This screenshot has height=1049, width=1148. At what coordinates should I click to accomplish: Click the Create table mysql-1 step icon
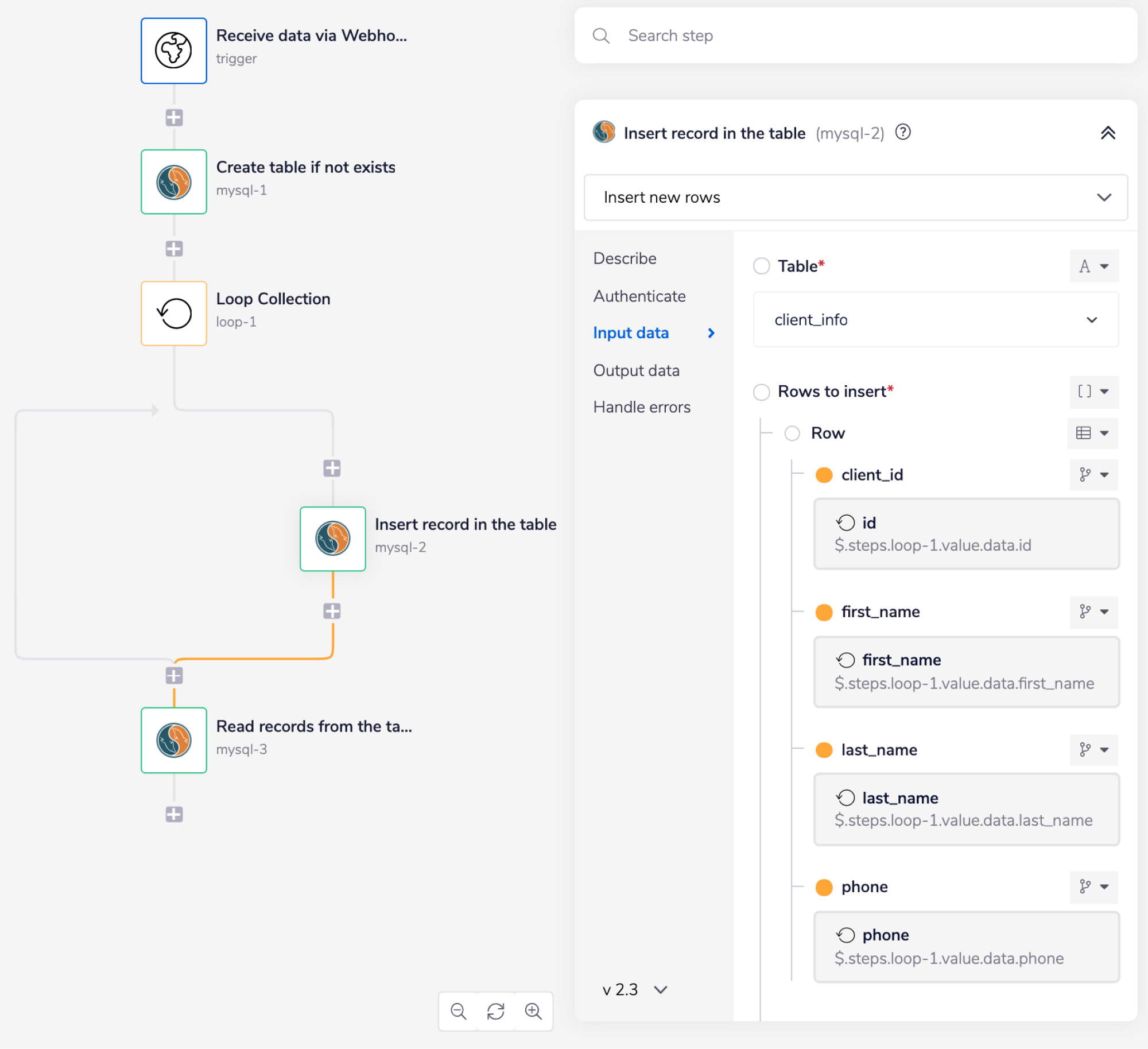[x=173, y=182]
